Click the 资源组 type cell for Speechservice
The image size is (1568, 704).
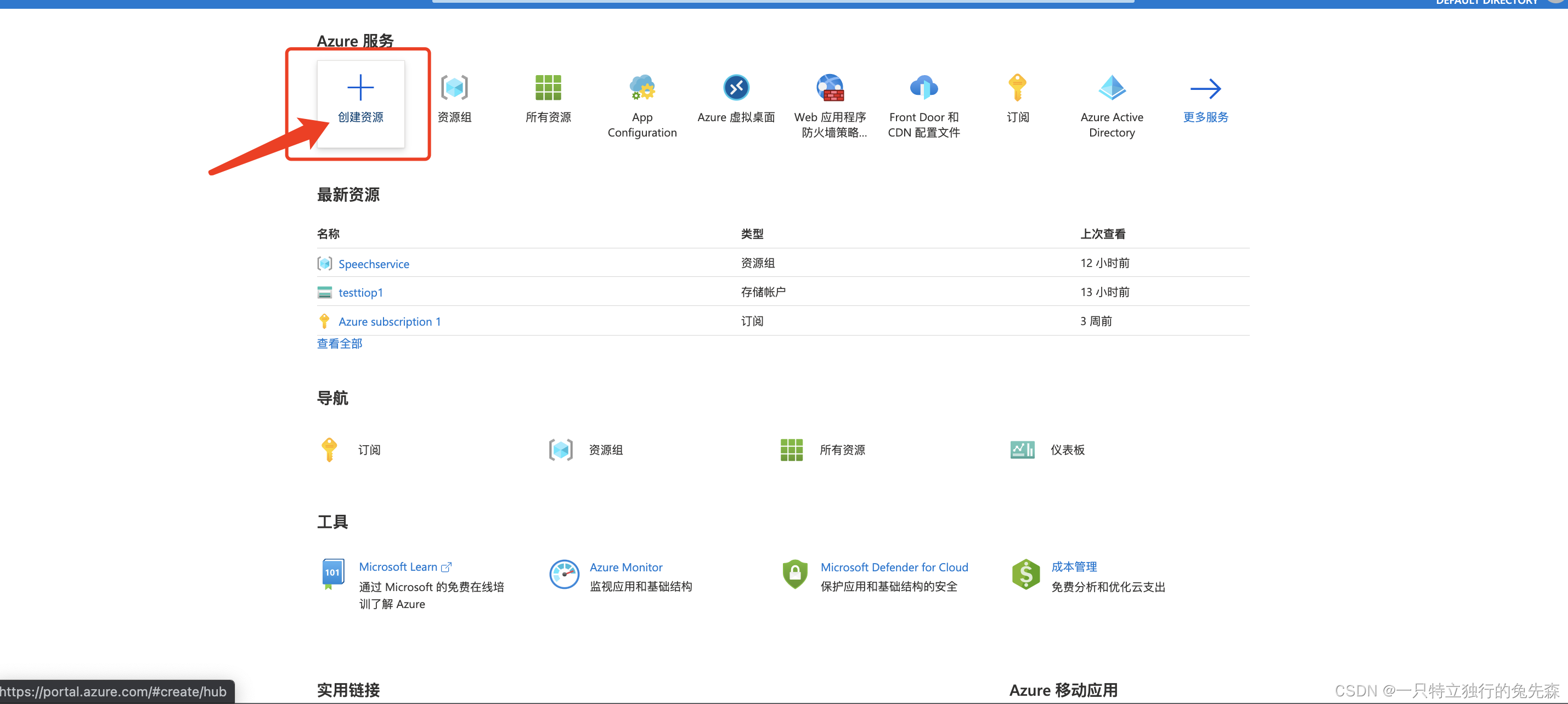point(758,263)
